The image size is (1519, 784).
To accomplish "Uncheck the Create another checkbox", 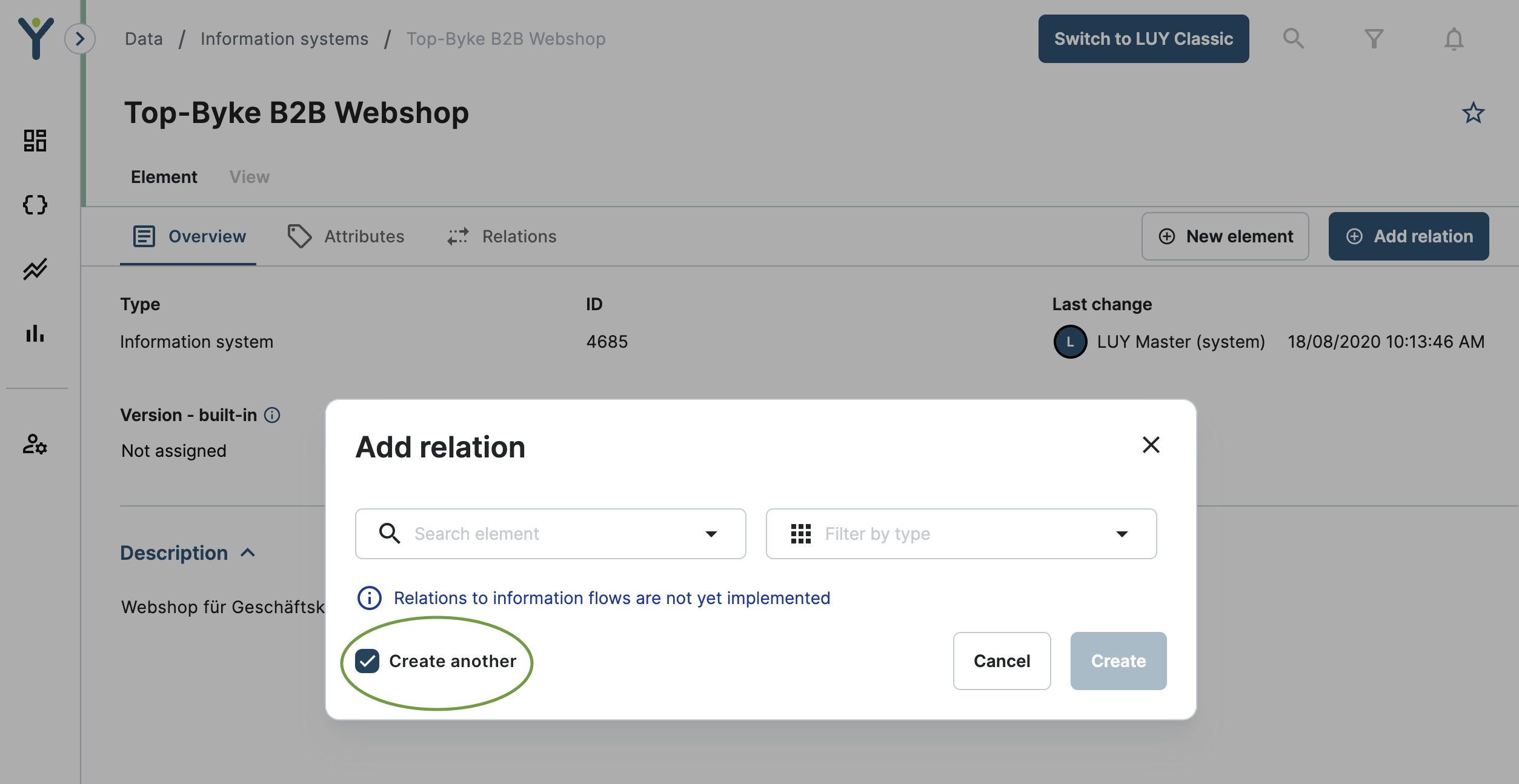I will [368, 661].
